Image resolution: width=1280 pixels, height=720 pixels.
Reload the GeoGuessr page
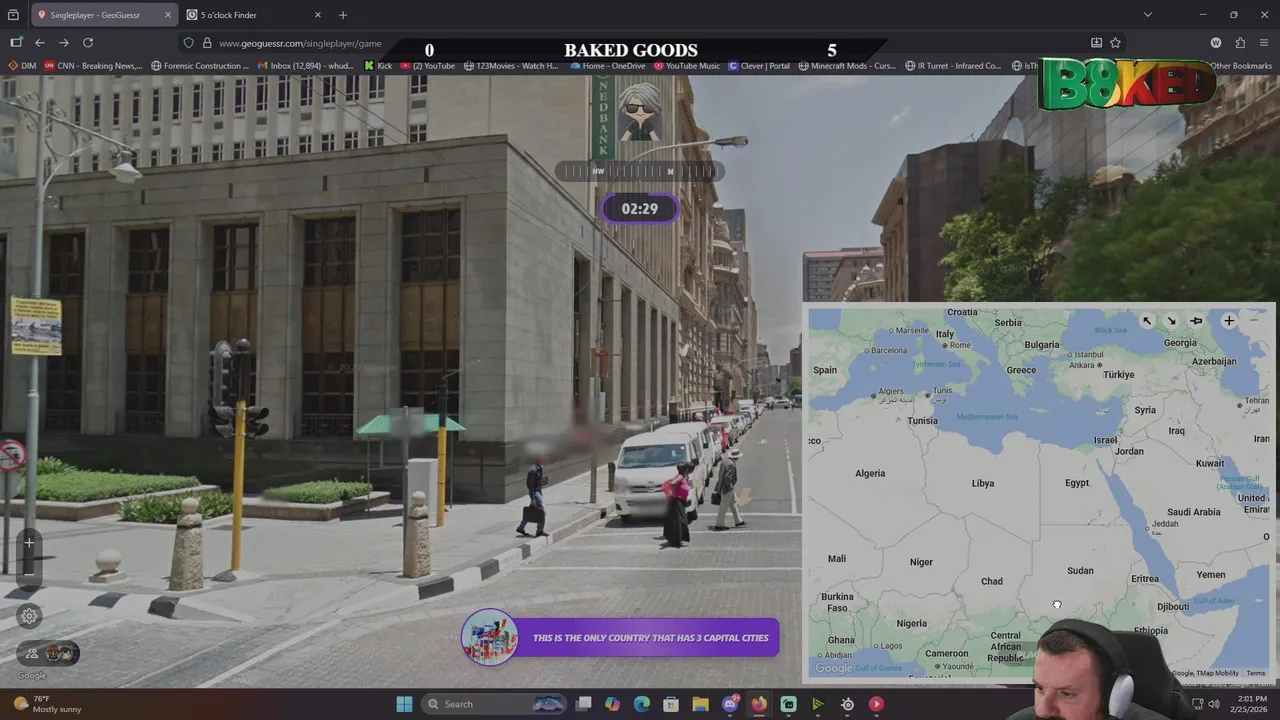[88, 43]
